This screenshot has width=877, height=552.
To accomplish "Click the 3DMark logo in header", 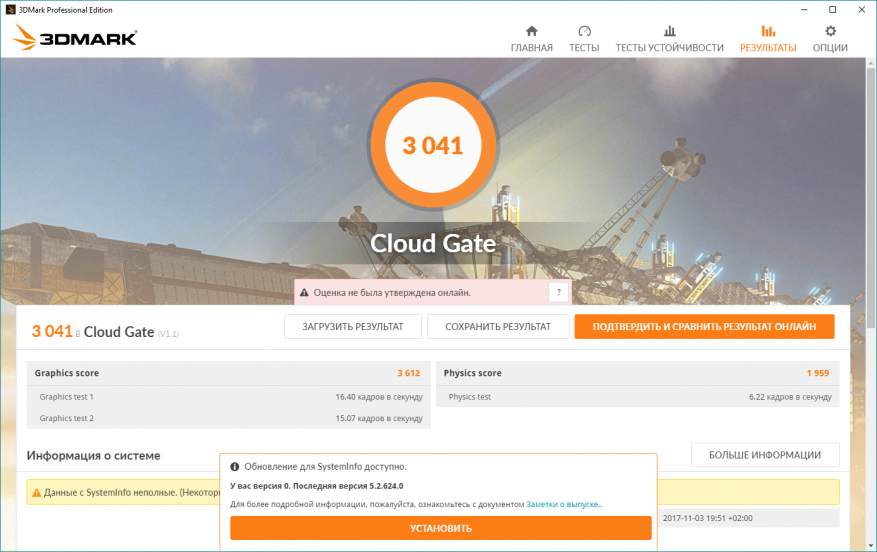I will click(x=74, y=37).
